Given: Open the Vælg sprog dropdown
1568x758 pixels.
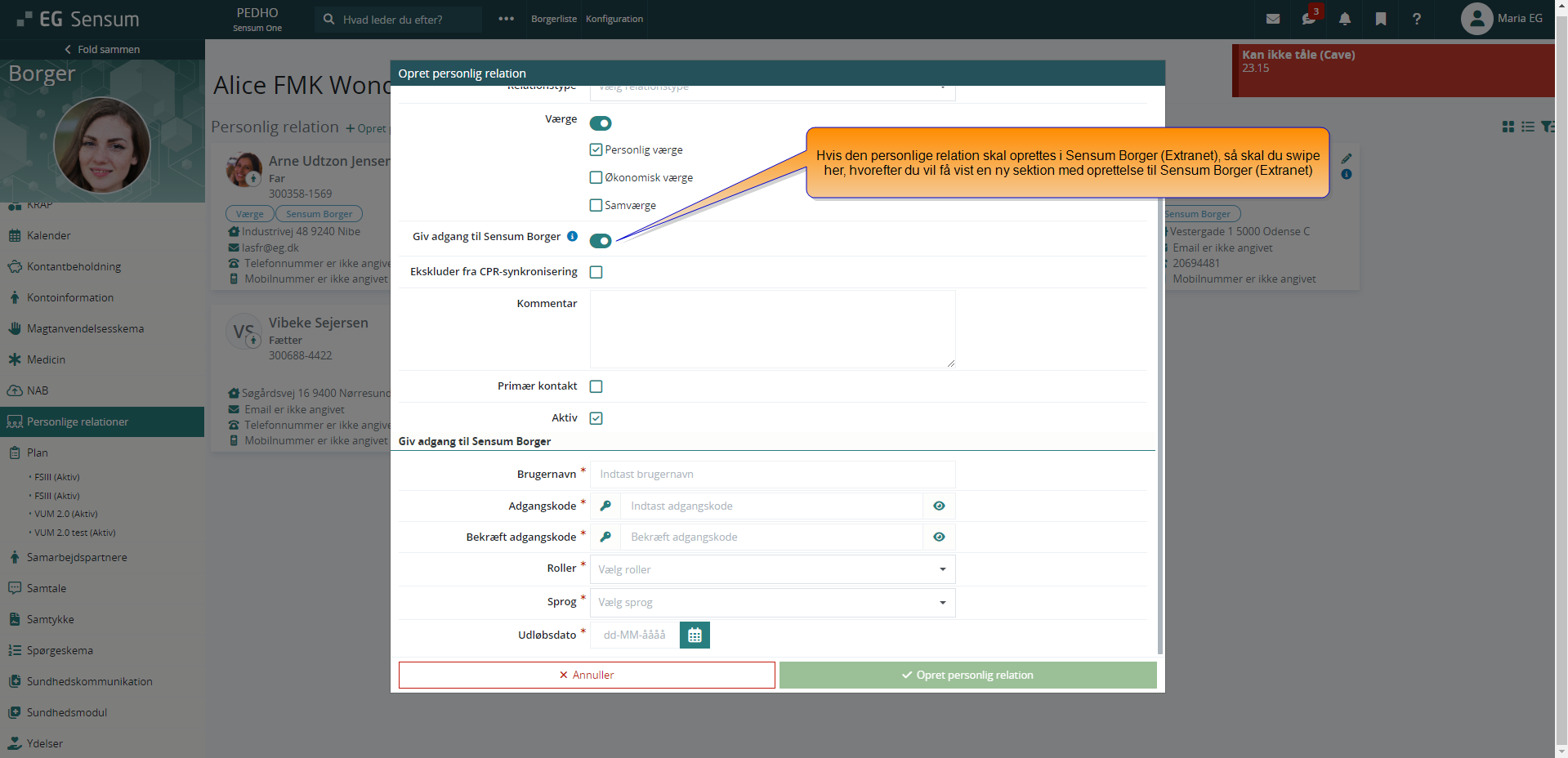Looking at the screenshot, I should pyautogui.click(x=772, y=603).
